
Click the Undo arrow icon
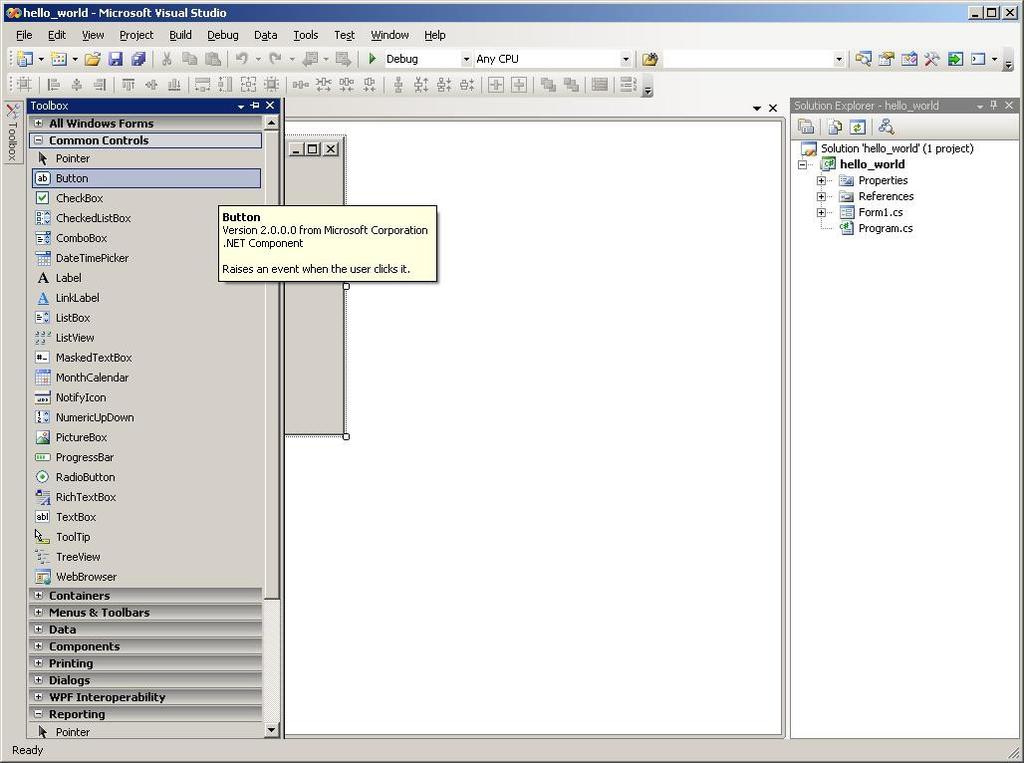point(242,59)
